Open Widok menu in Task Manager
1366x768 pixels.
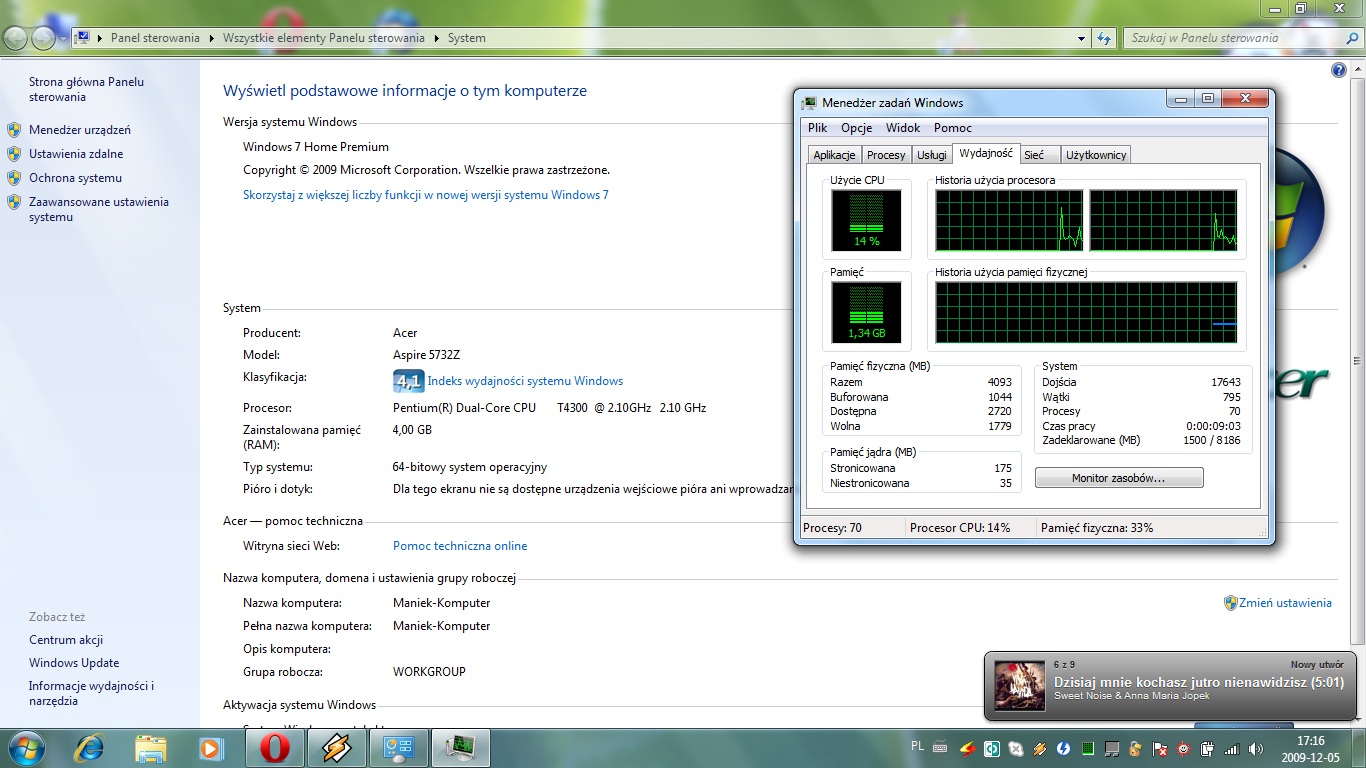[x=903, y=128]
